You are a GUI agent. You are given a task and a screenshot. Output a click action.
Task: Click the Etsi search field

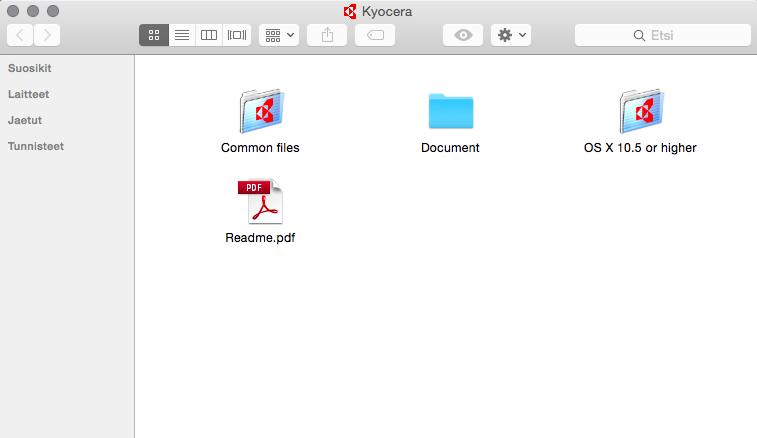tap(662, 35)
